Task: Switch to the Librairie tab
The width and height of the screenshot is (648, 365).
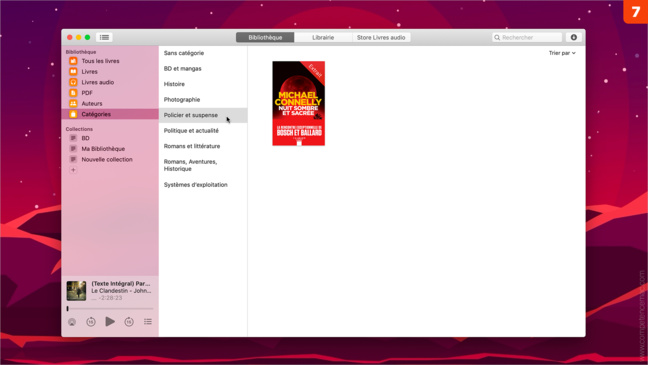Action: coord(323,38)
